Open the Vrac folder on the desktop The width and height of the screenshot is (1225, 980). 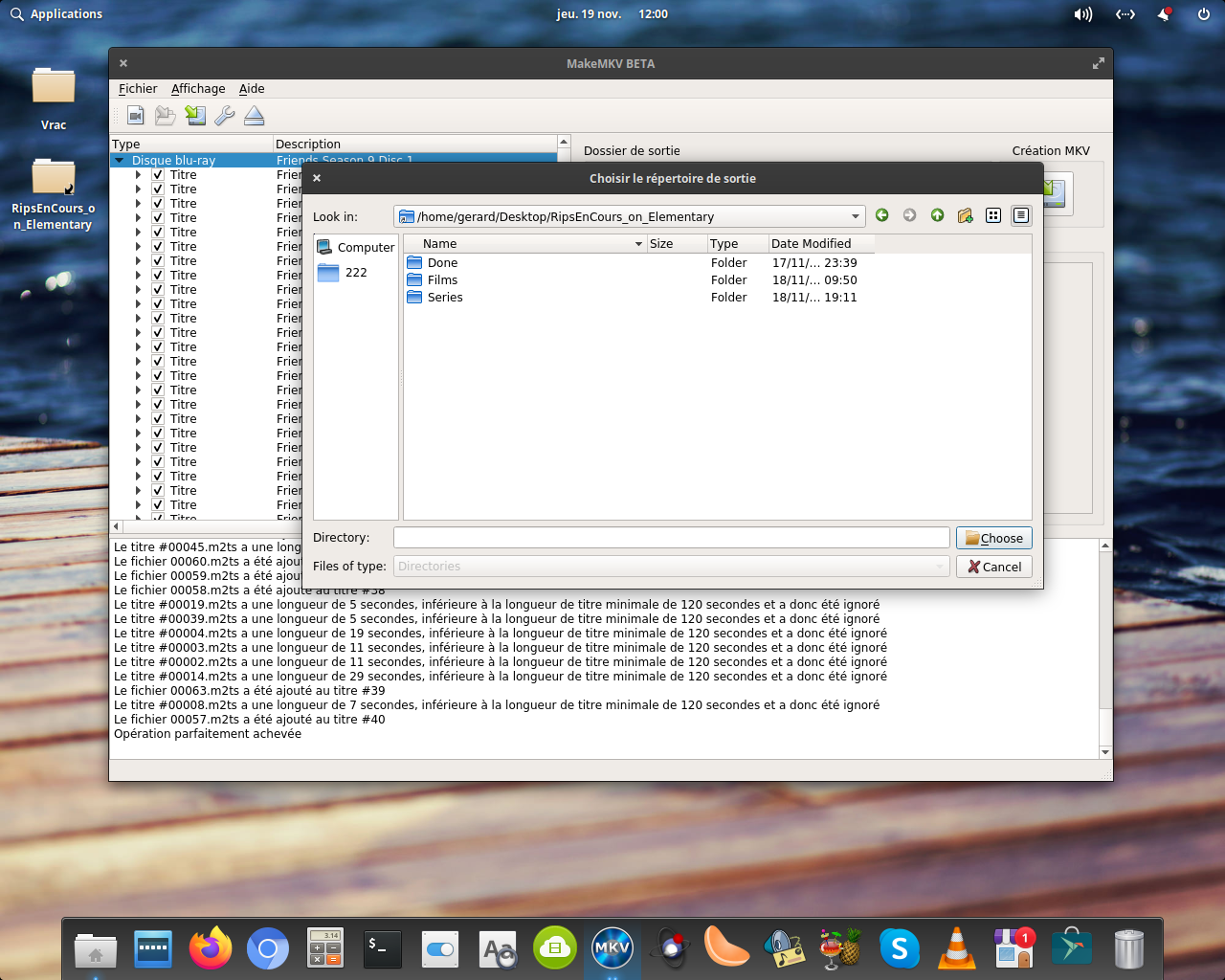[54, 98]
